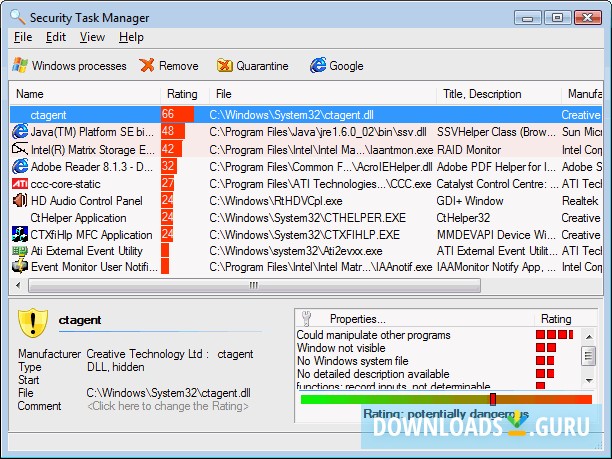Select the CtHelper Application row
612x459 pixels.
pyautogui.click(x=306, y=217)
